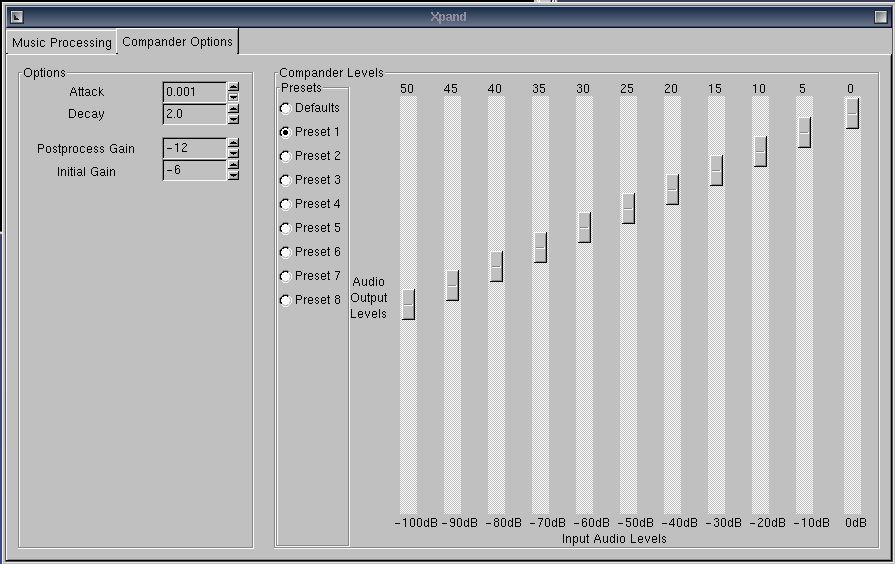Select the Defaults preset radio button
Viewport: 895px width, 564px height.
pos(285,108)
